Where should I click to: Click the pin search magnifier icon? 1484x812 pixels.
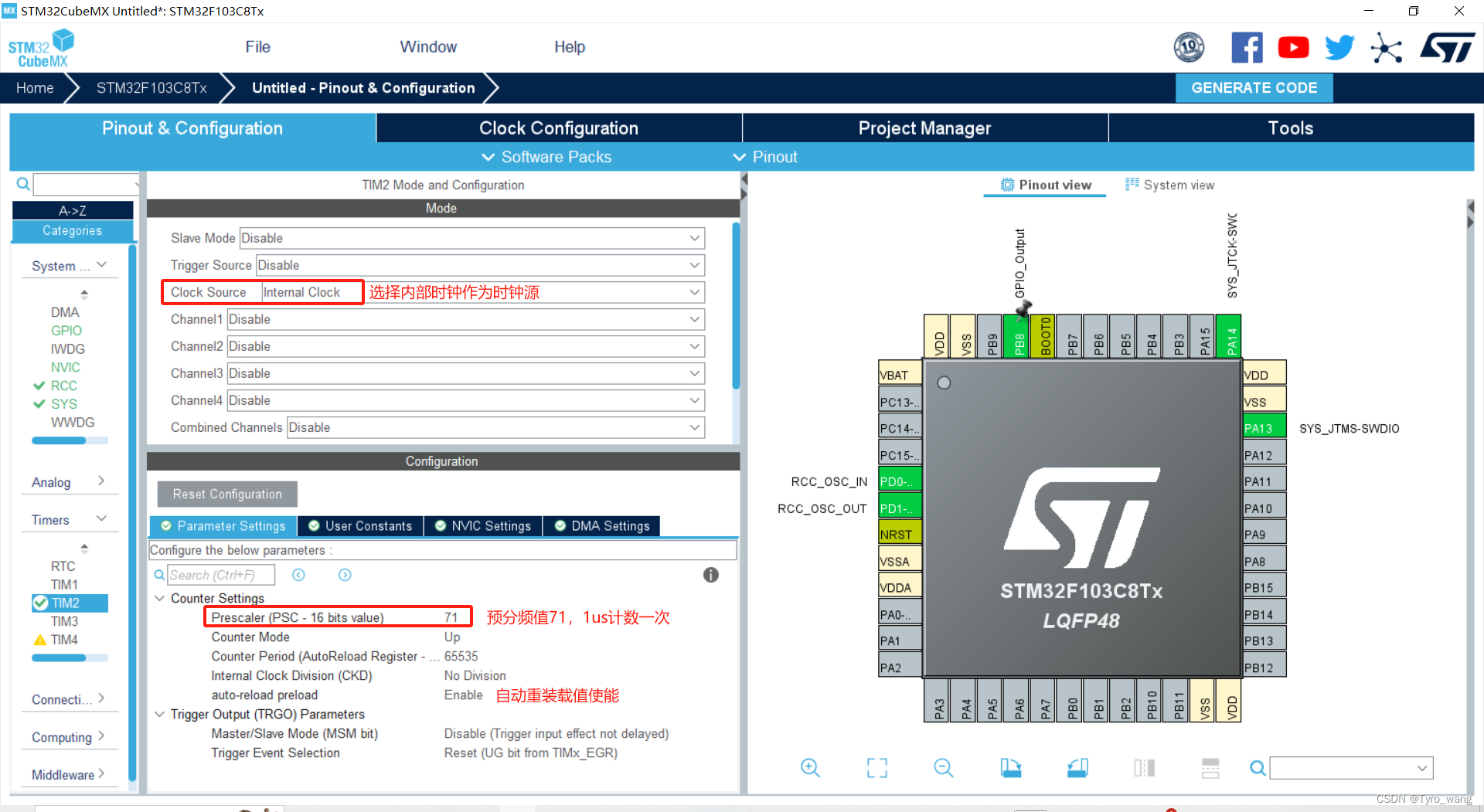tap(1258, 768)
